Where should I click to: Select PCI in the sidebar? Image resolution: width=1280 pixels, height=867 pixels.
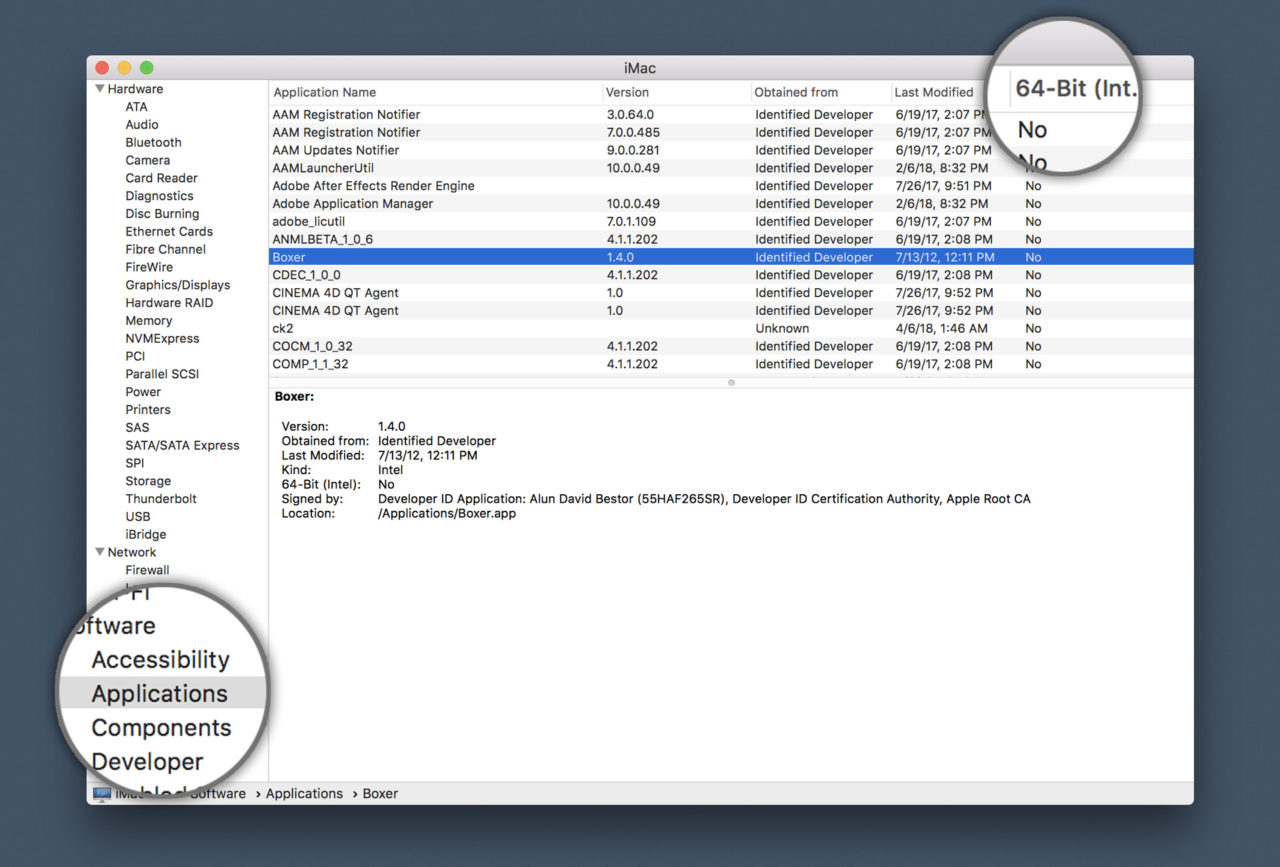coord(135,356)
